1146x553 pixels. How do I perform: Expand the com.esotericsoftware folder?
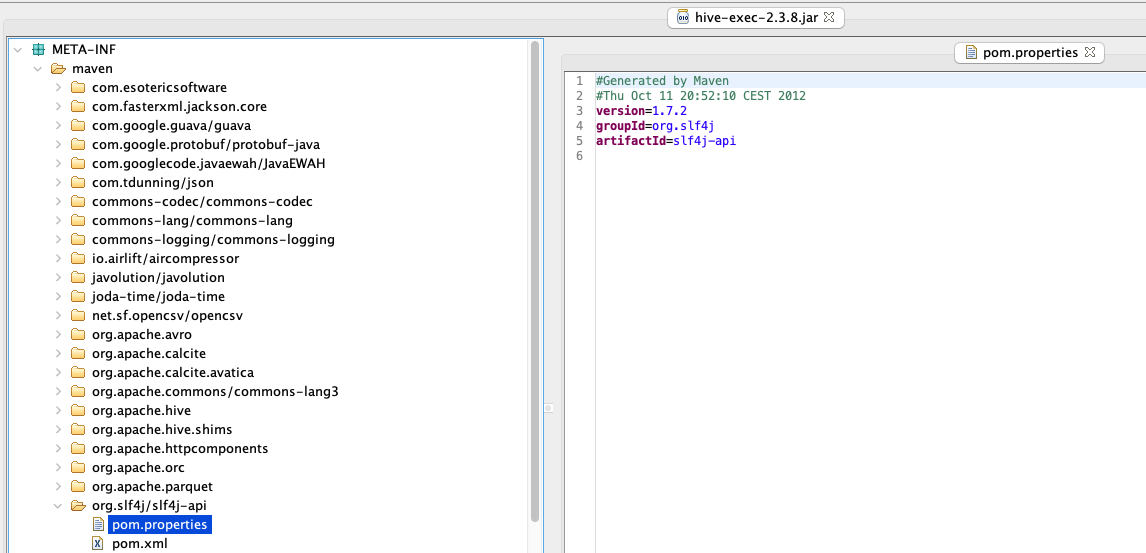(x=58, y=88)
